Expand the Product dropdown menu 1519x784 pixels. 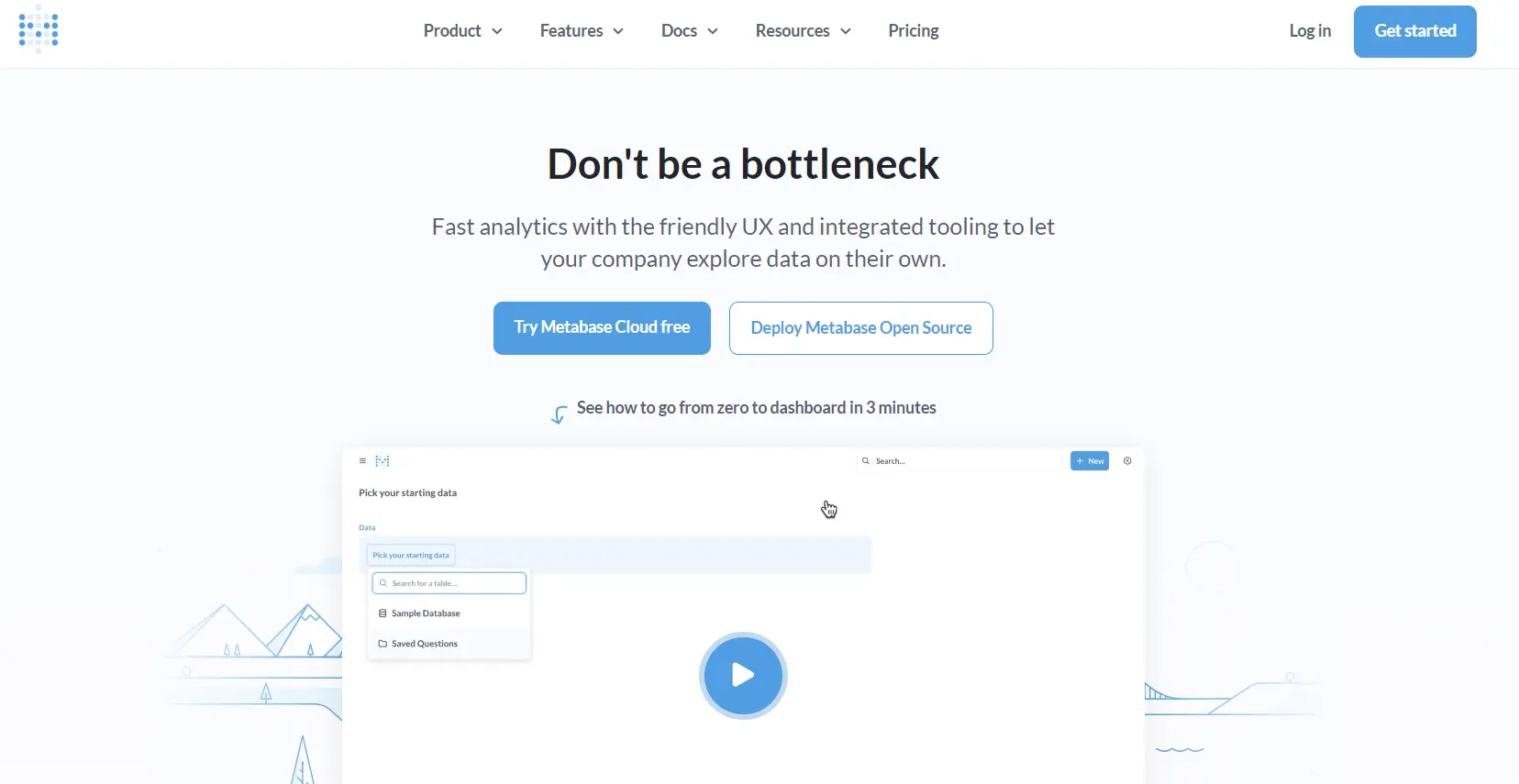tap(462, 31)
